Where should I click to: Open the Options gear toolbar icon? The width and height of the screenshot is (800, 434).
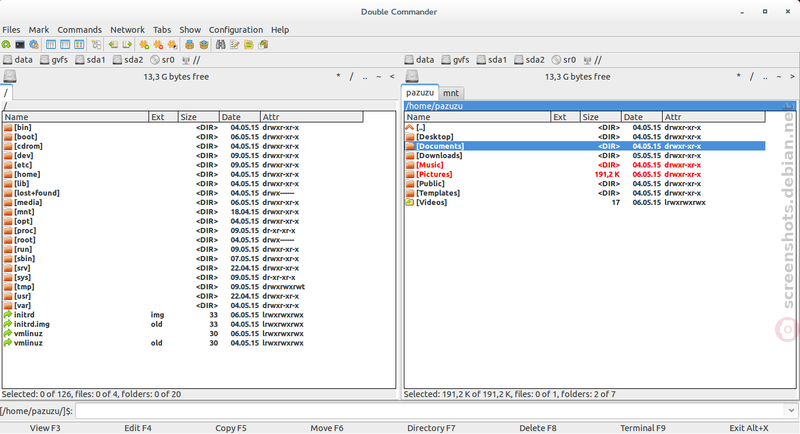[34, 45]
